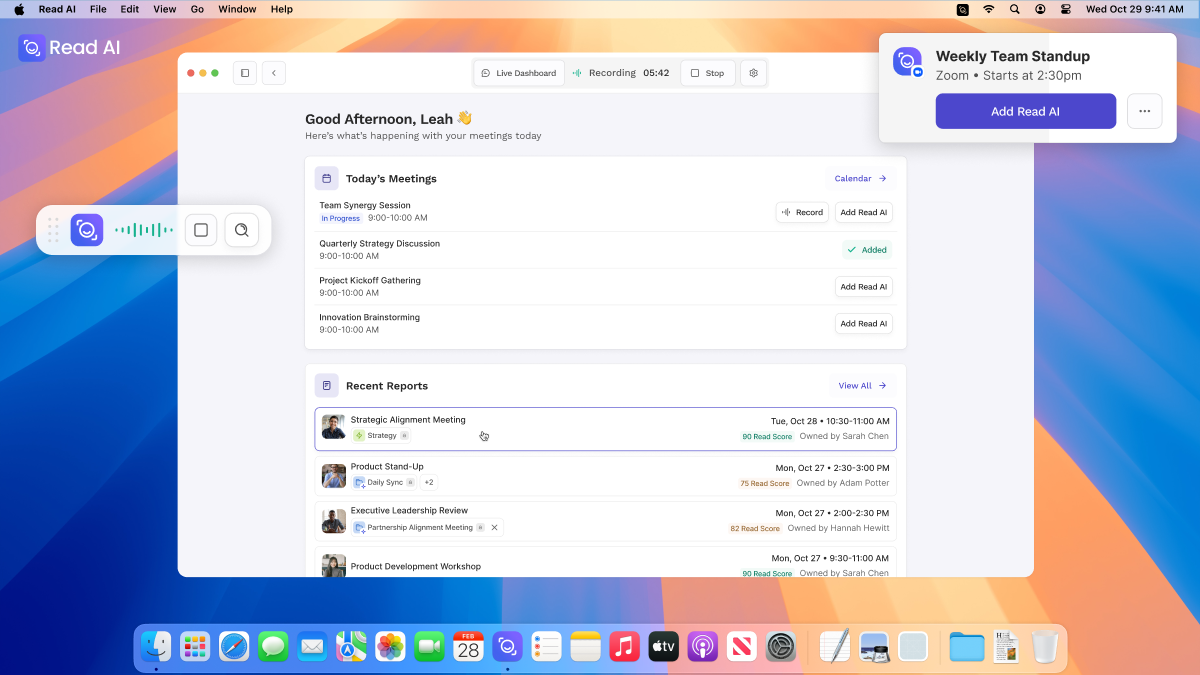Click the Read AI status icon in the menu bar

click(962, 9)
